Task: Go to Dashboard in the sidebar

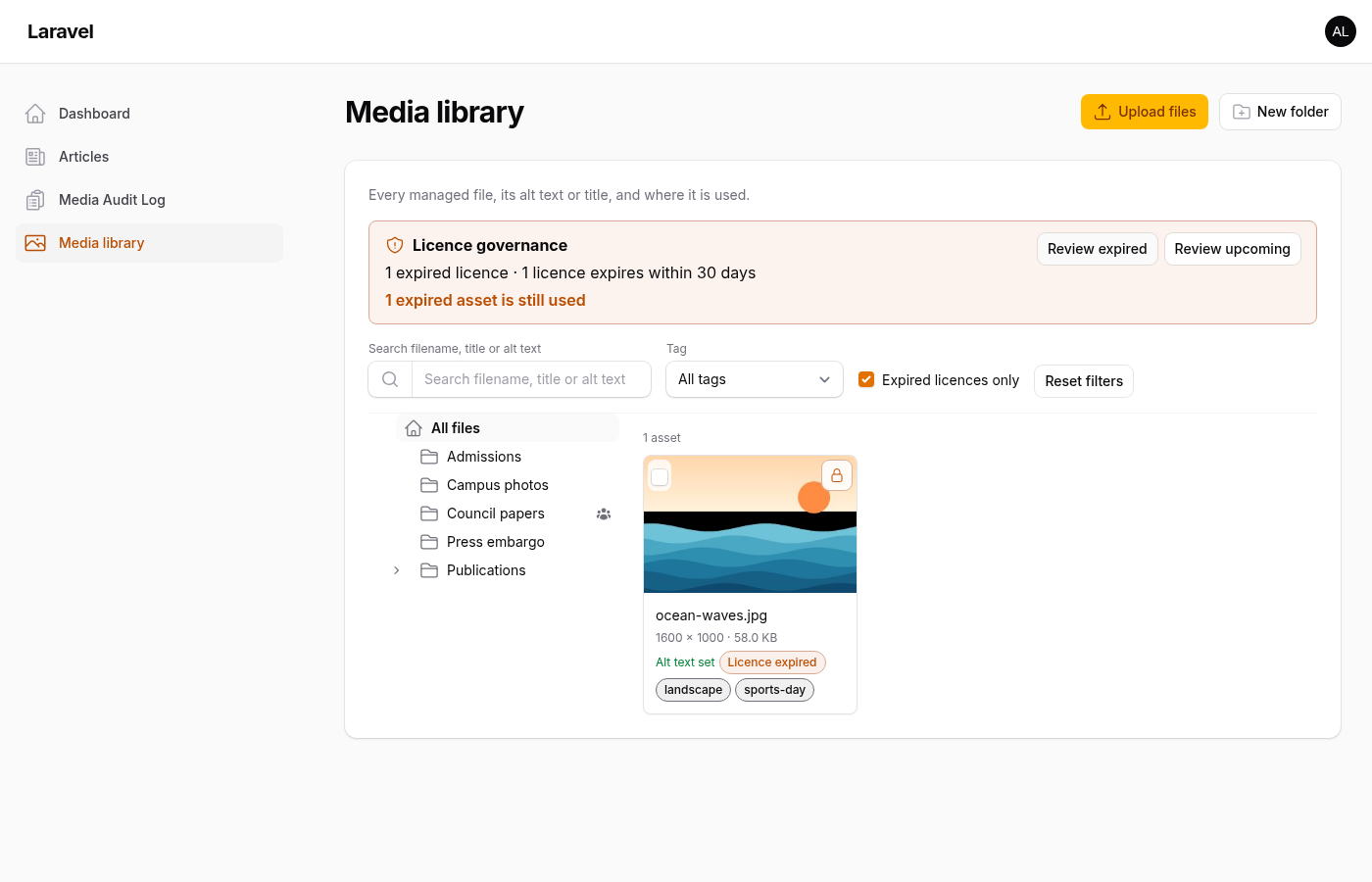Action: [149, 114]
